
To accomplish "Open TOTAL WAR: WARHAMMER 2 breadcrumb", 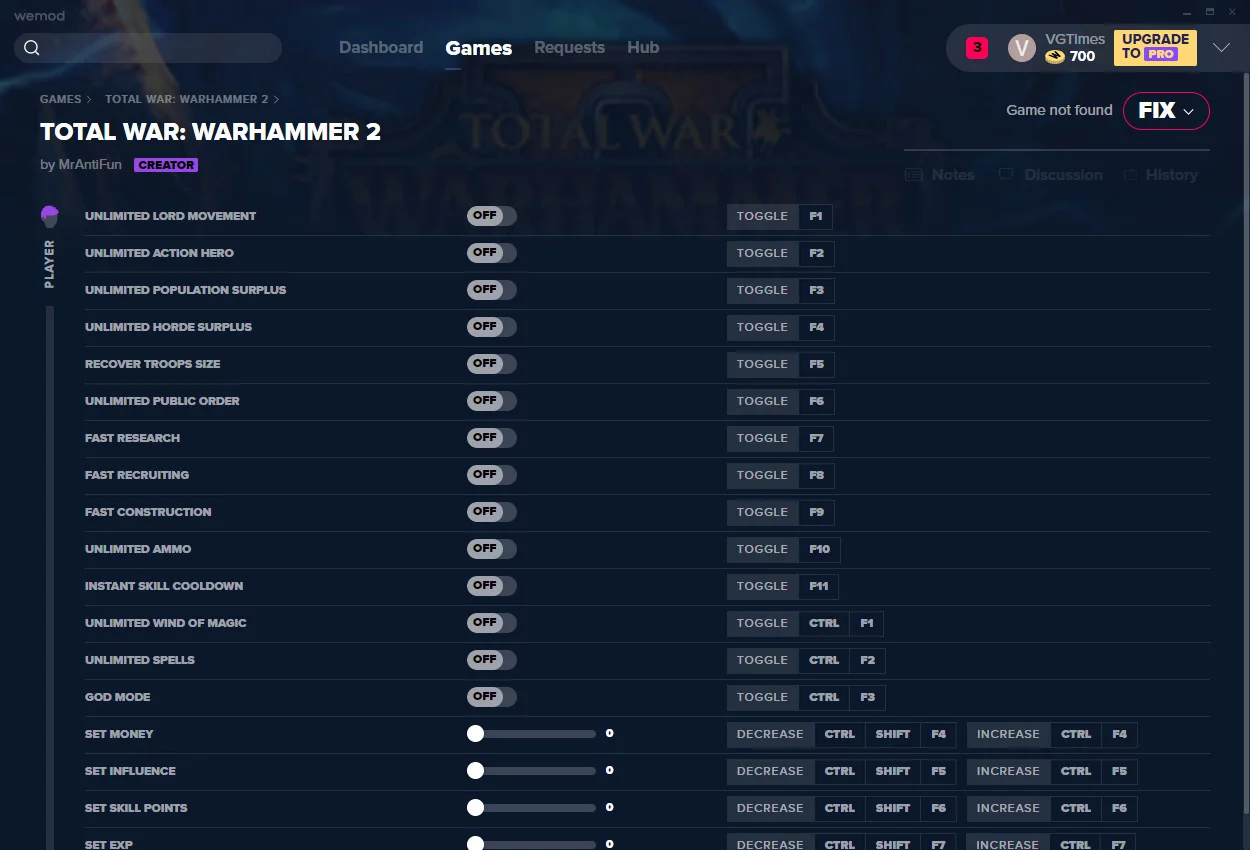I will point(187,100).
